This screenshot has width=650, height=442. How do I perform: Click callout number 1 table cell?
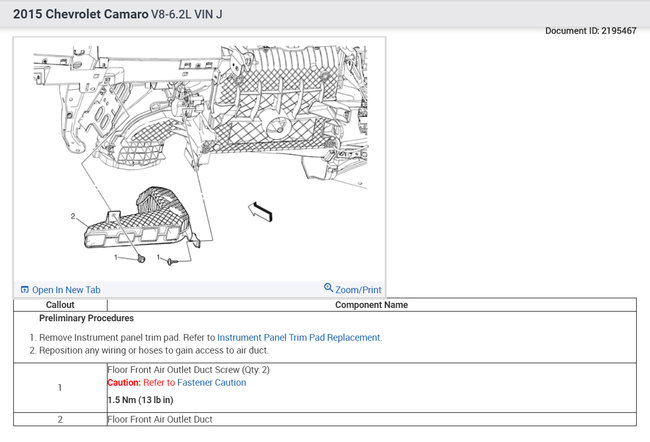60,388
